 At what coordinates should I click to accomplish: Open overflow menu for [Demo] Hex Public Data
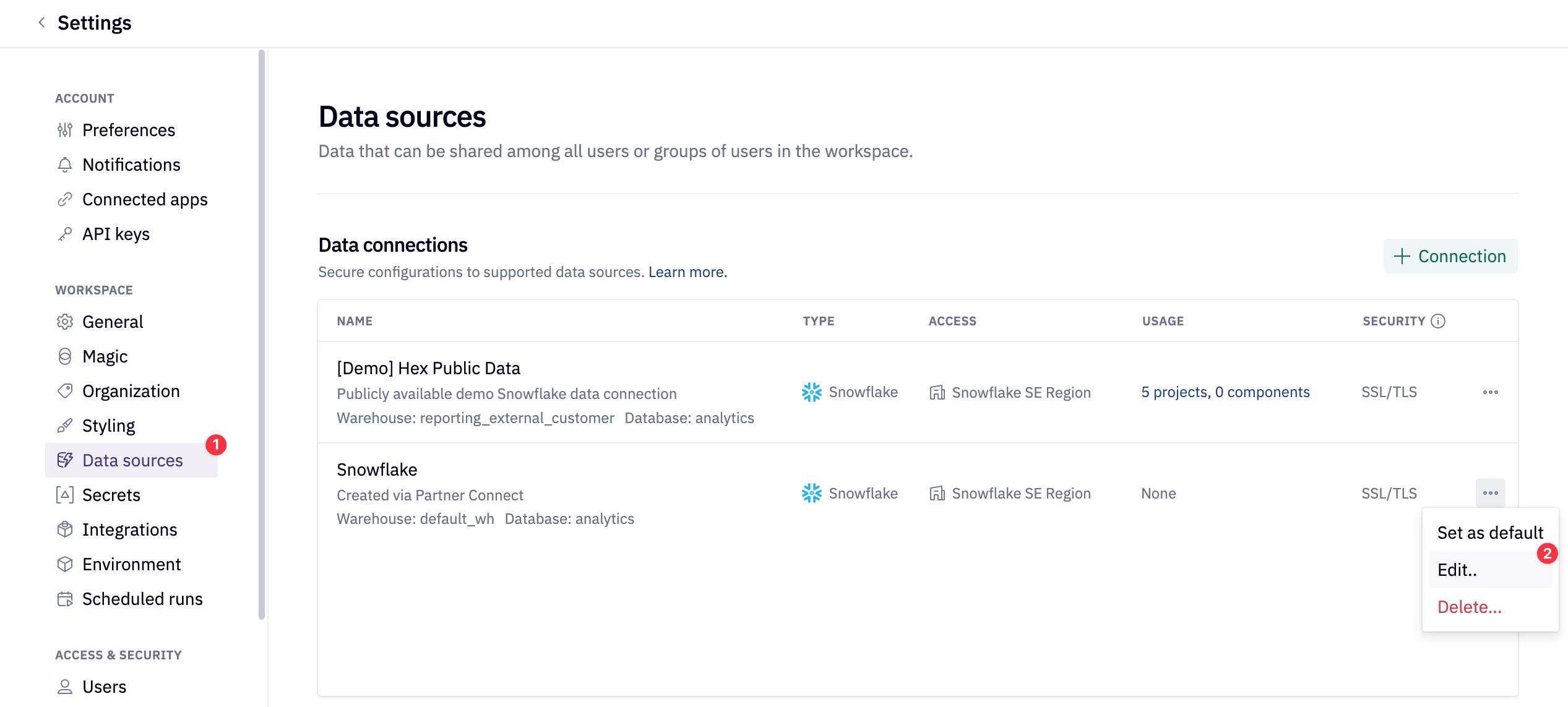point(1490,392)
